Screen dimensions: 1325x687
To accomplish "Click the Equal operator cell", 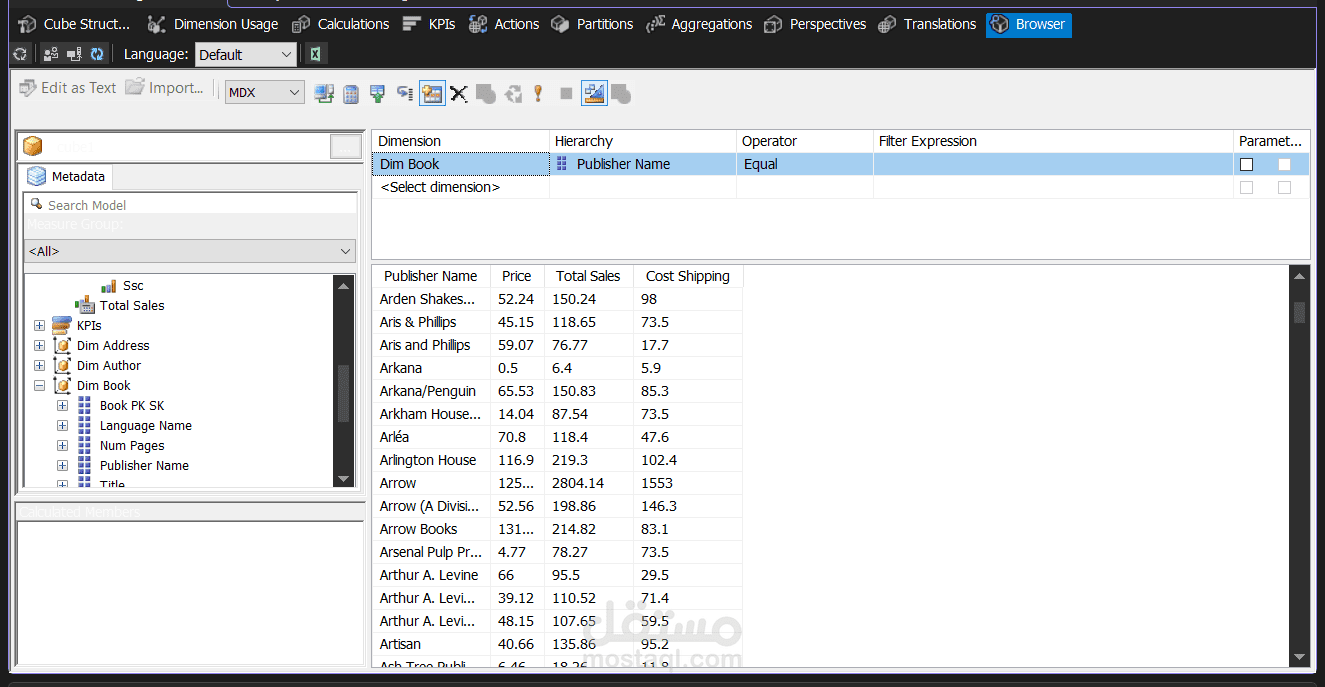I will pyautogui.click(x=805, y=164).
